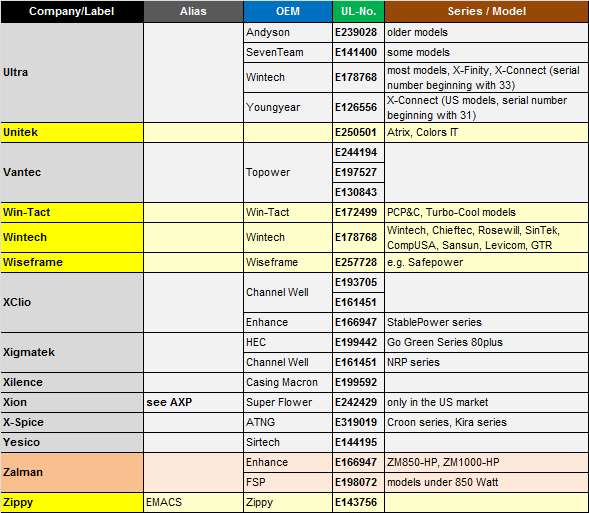Viewport: 589px width, 513px height.
Task: Select the Ultra company cell
Action: coord(72,72)
